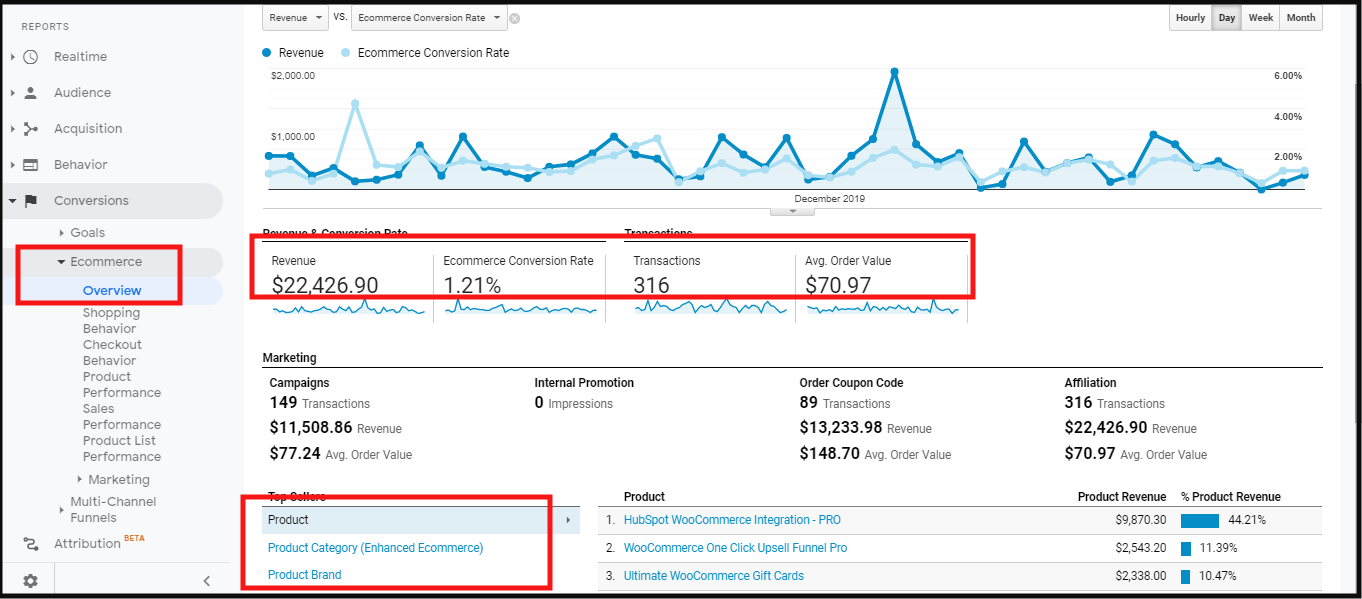This screenshot has height=599, width=1362.
Task: Open HubSpot WooCommerce Integration - PRO product link
Action: point(732,520)
